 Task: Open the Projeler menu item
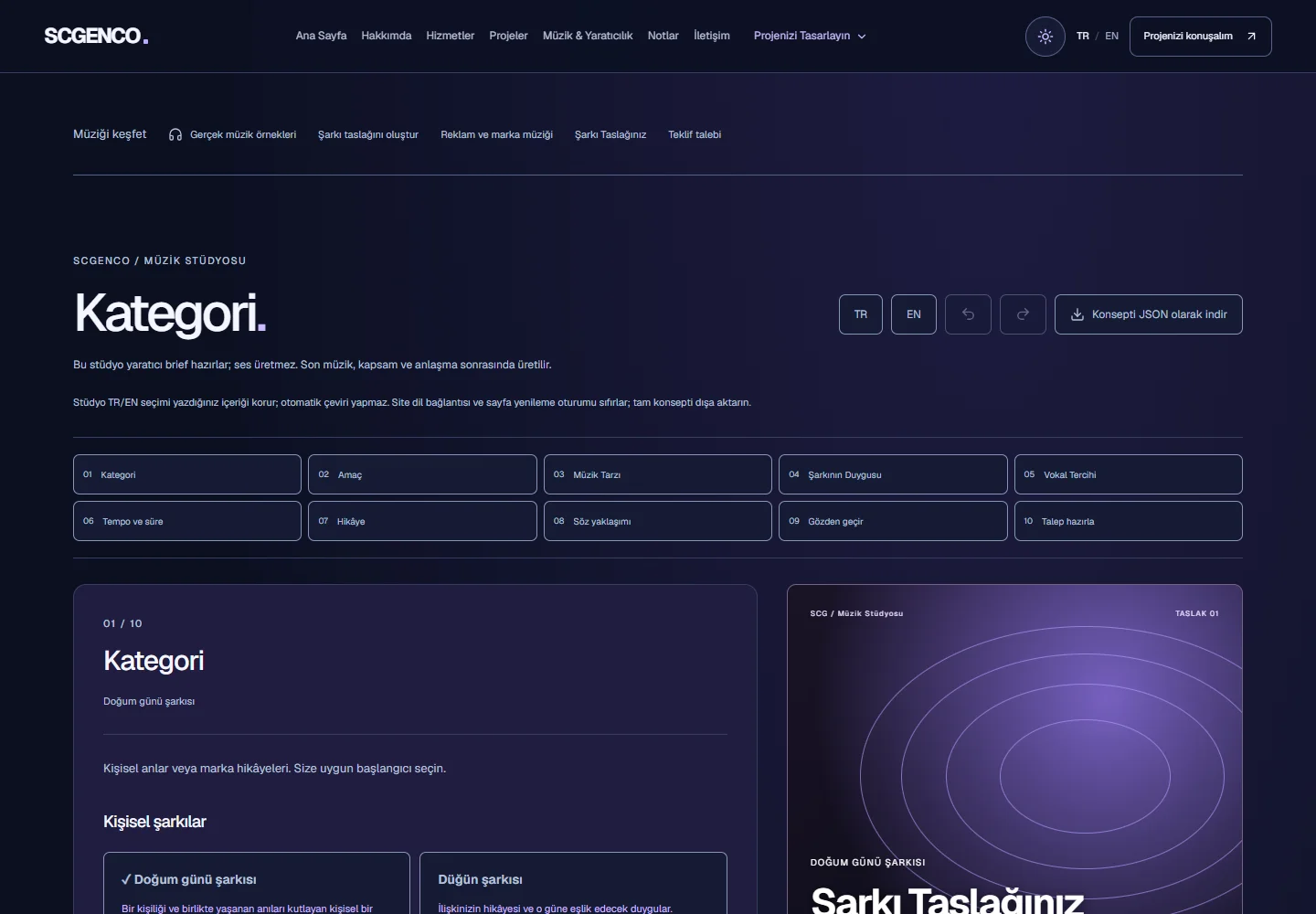(508, 36)
